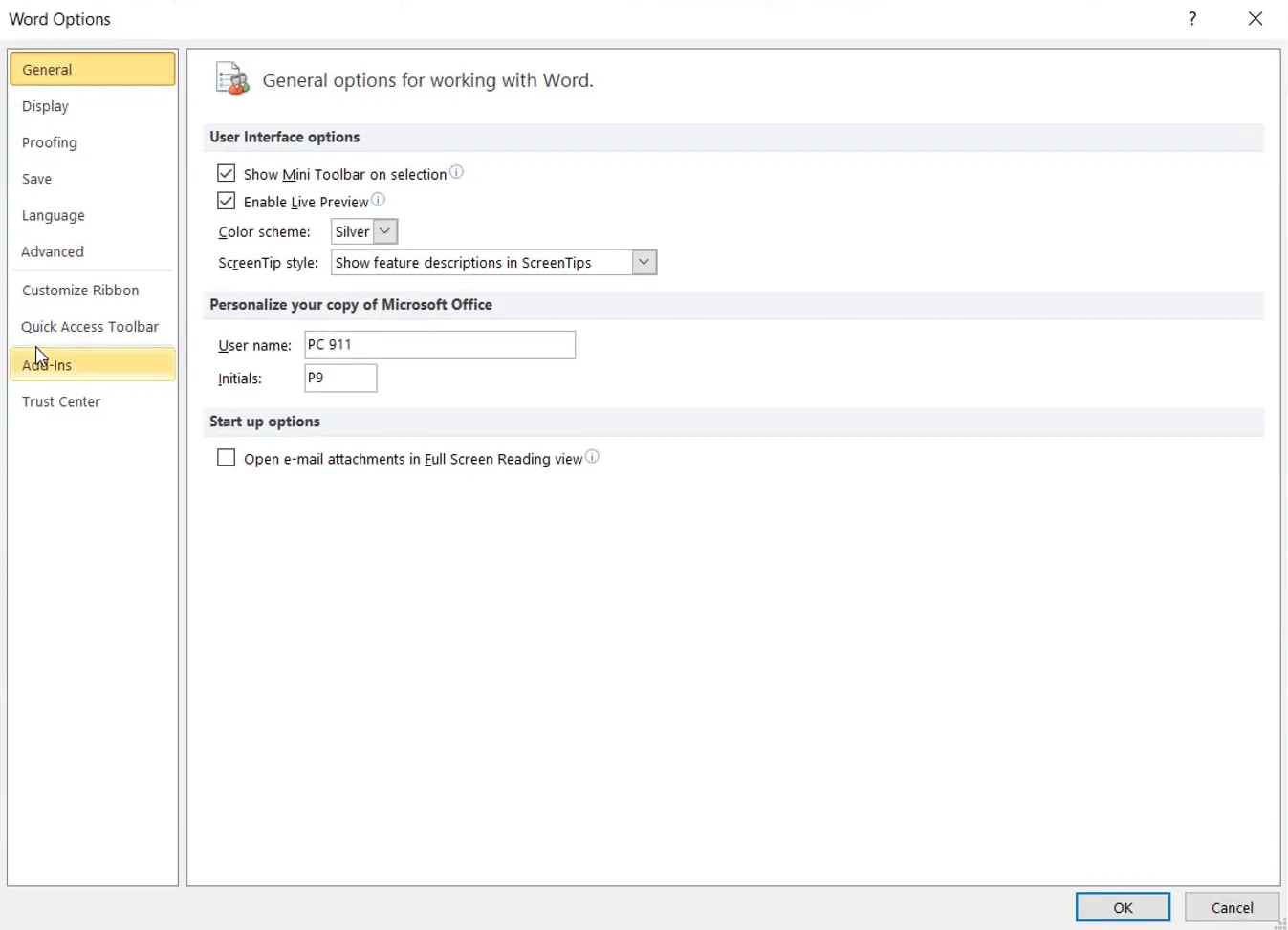Switch to the Display category

tap(93, 106)
